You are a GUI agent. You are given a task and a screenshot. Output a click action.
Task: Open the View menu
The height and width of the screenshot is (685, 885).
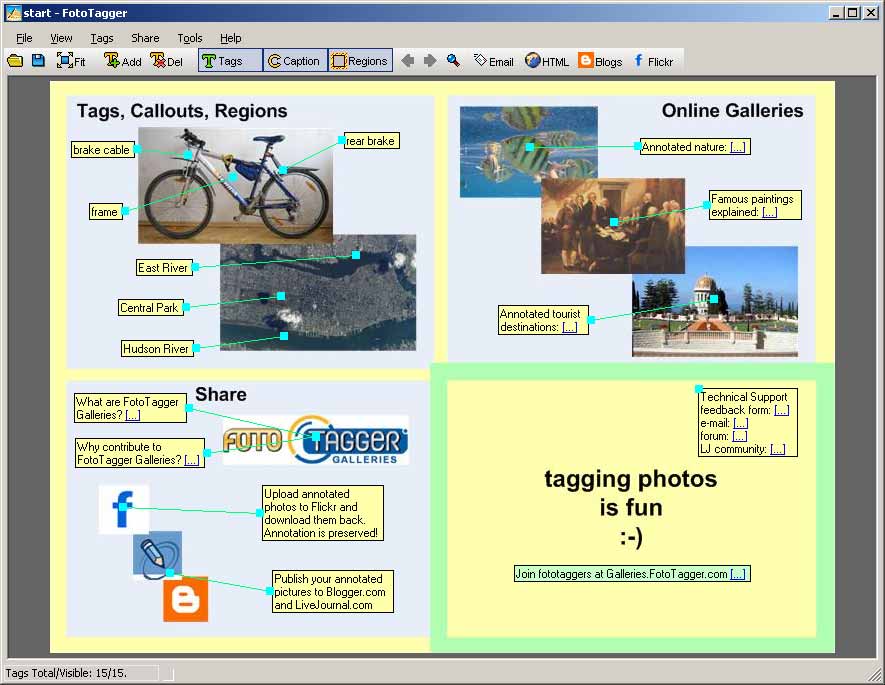tap(61, 38)
